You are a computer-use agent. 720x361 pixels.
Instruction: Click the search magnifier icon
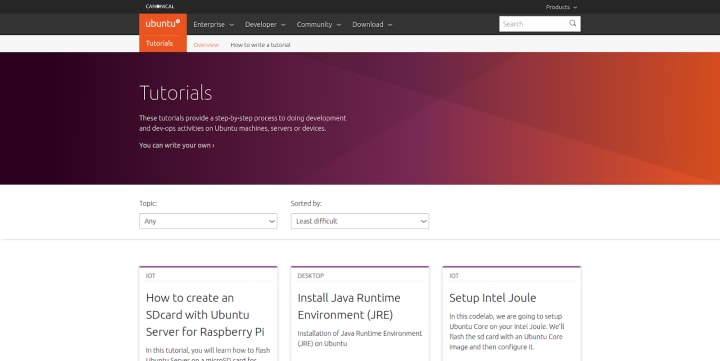(573, 23)
